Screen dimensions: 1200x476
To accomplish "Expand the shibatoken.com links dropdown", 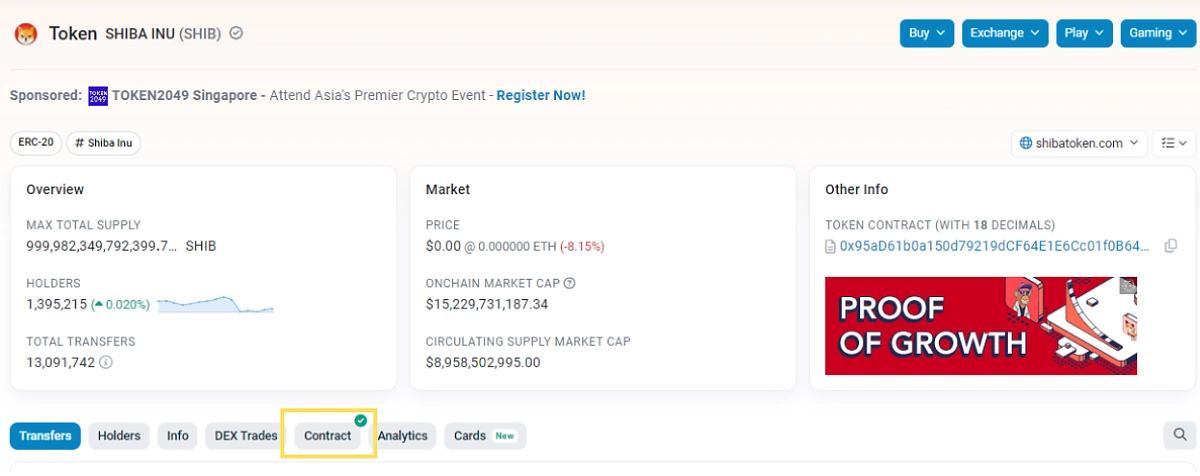I will (x=1078, y=143).
